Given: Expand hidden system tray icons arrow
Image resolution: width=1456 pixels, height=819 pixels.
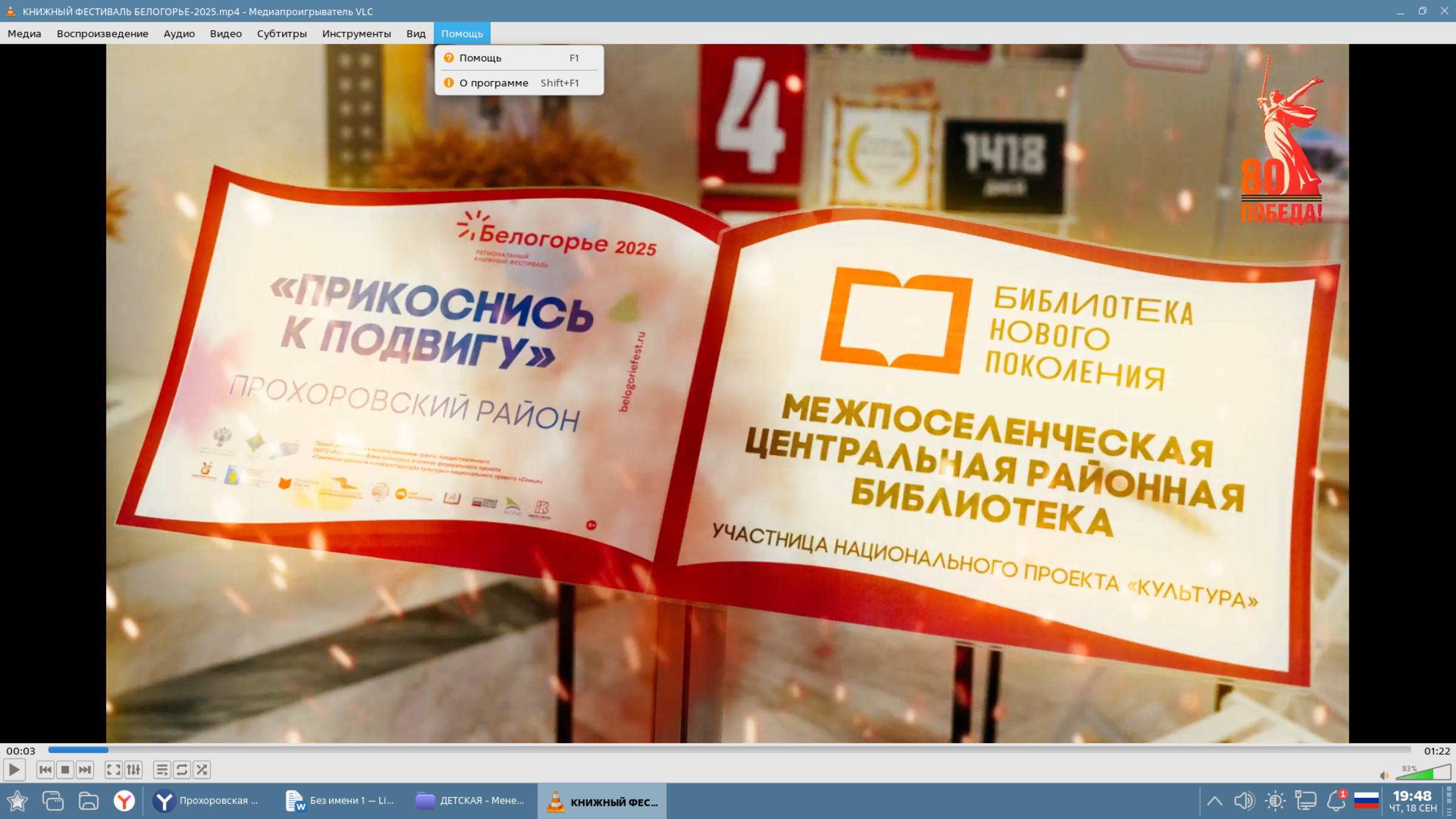Looking at the screenshot, I should (x=1214, y=801).
